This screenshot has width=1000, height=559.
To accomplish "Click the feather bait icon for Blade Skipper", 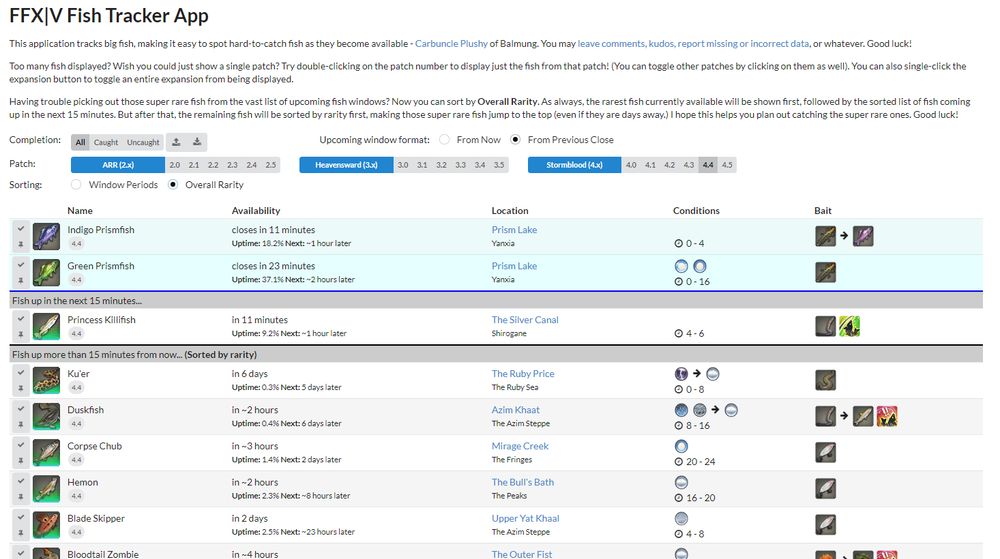I will (x=825, y=525).
